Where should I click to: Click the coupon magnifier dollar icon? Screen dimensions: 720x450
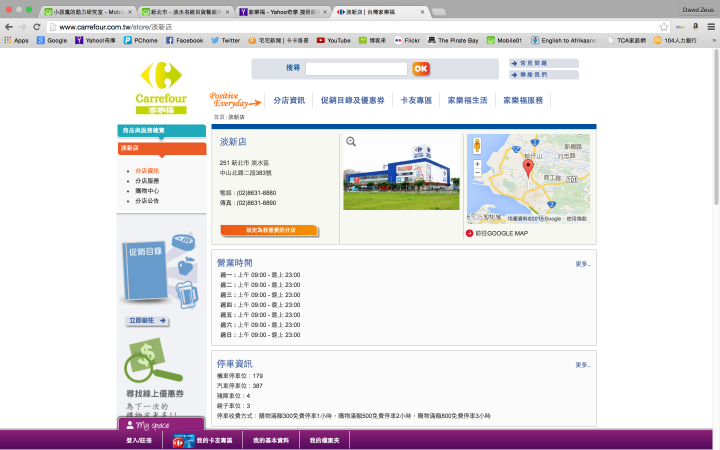(153, 361)
